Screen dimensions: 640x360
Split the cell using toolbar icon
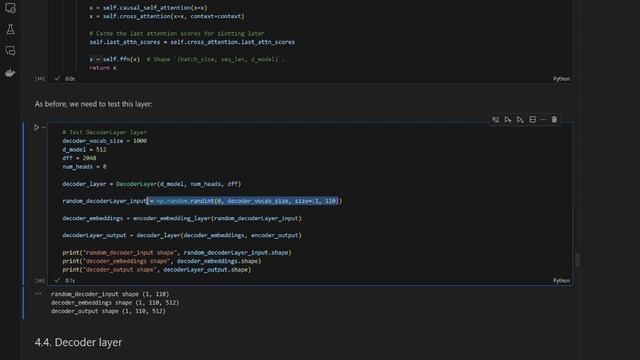[x=533, y=120]
